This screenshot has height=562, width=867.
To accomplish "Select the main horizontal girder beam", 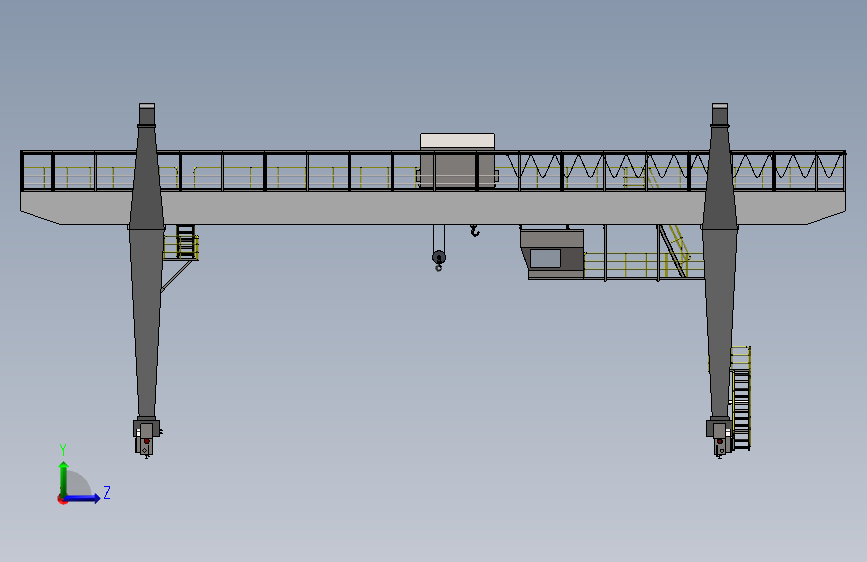I will [433, 207].
